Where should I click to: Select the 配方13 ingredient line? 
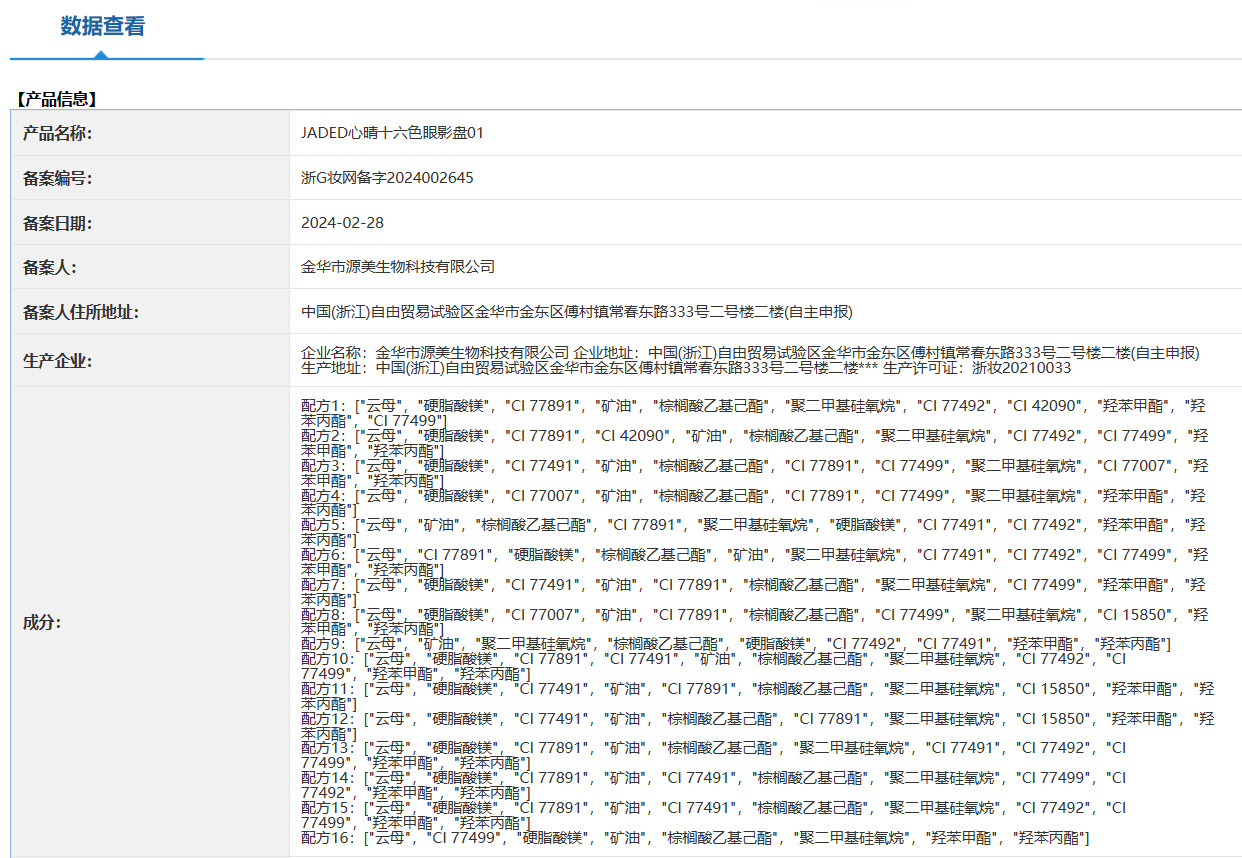pos(714,755)
